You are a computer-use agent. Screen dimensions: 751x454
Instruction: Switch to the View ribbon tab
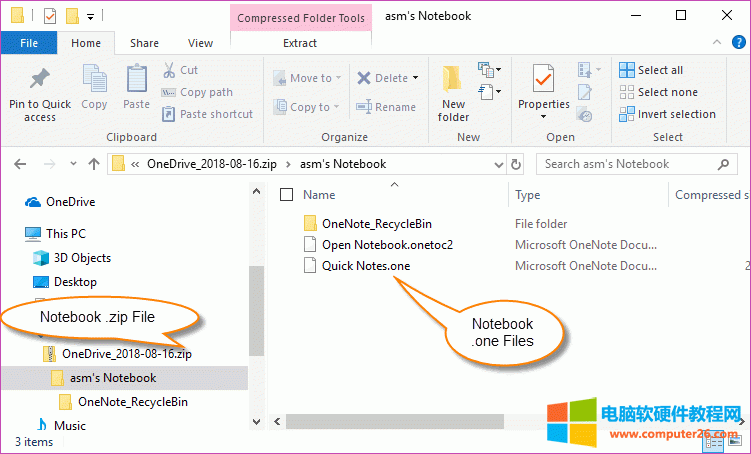200,43
